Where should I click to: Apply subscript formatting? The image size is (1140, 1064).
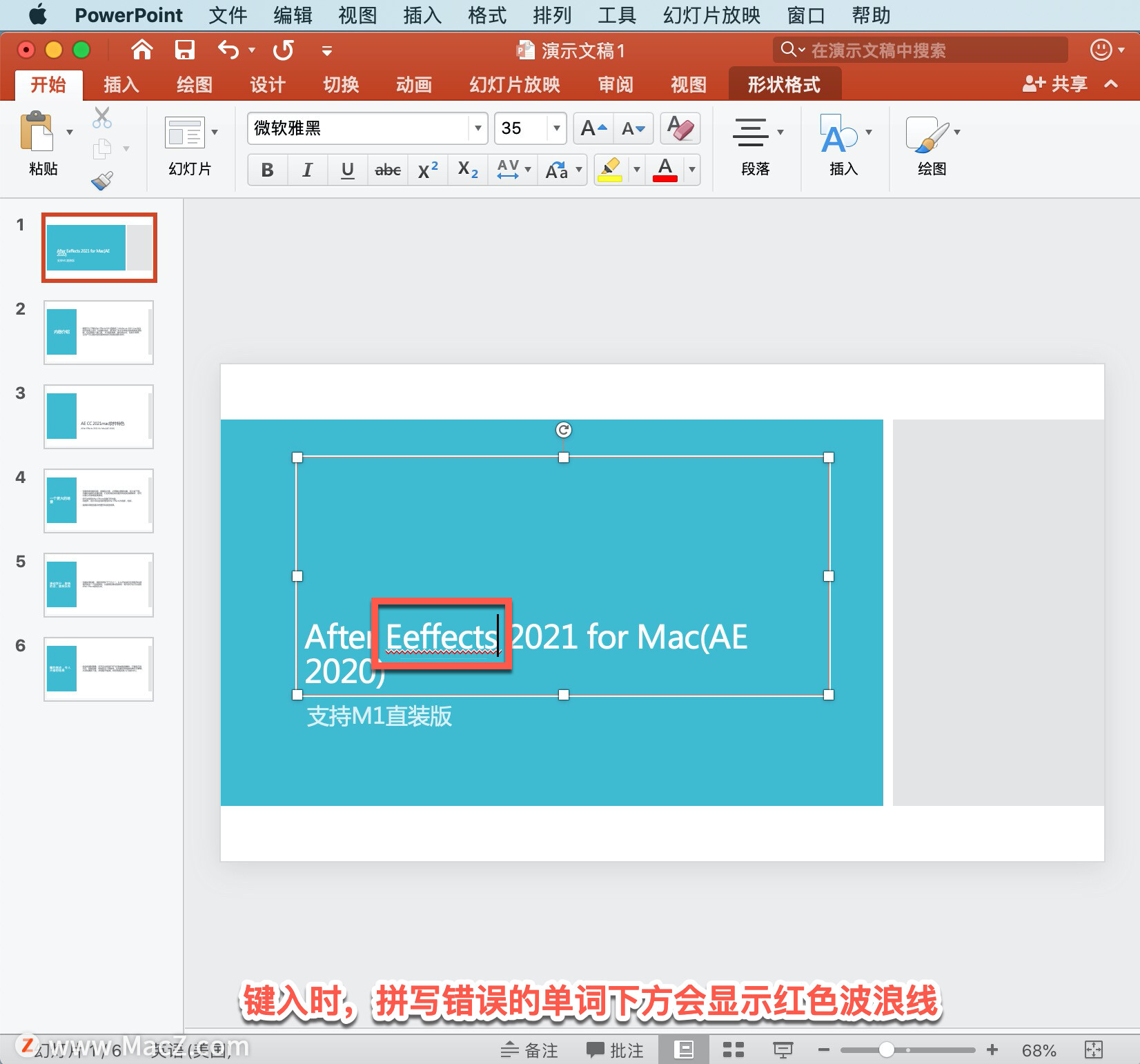click(468, 170)
